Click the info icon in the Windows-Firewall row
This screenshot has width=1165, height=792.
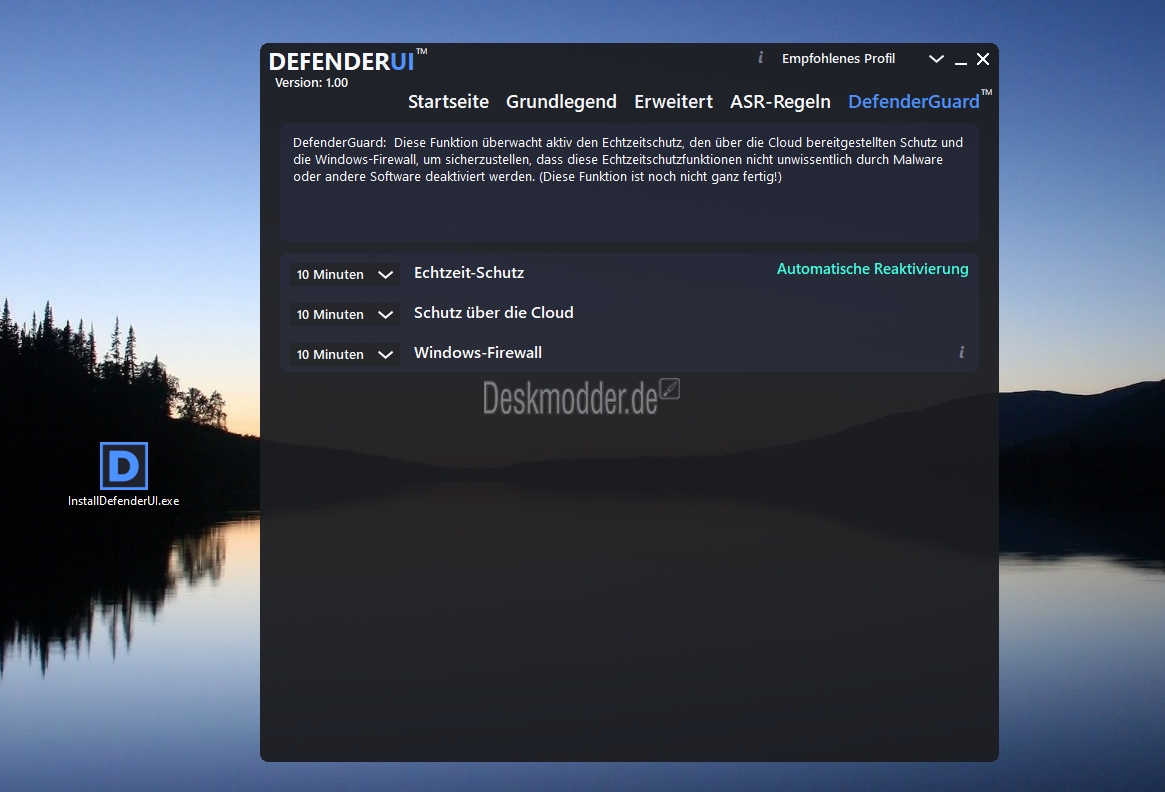[961, 352]
